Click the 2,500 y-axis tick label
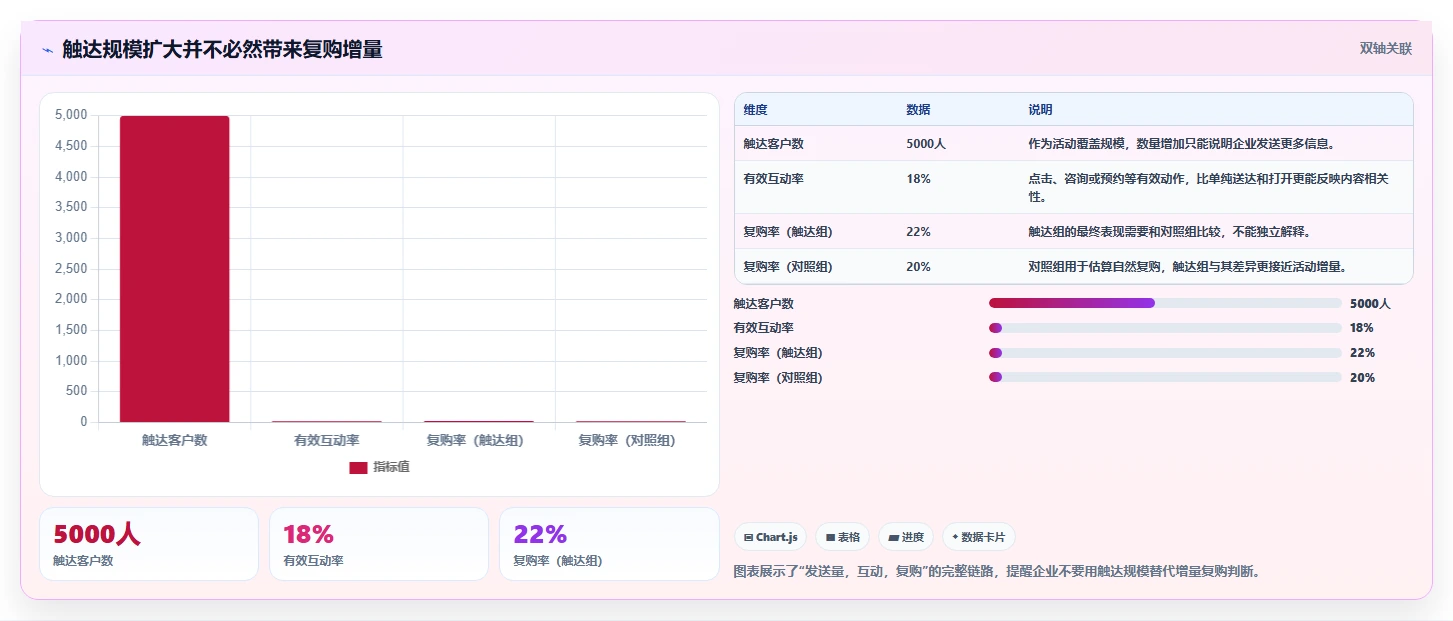Viewport: 1453px width, 621px height. click(x=70, y=268)
